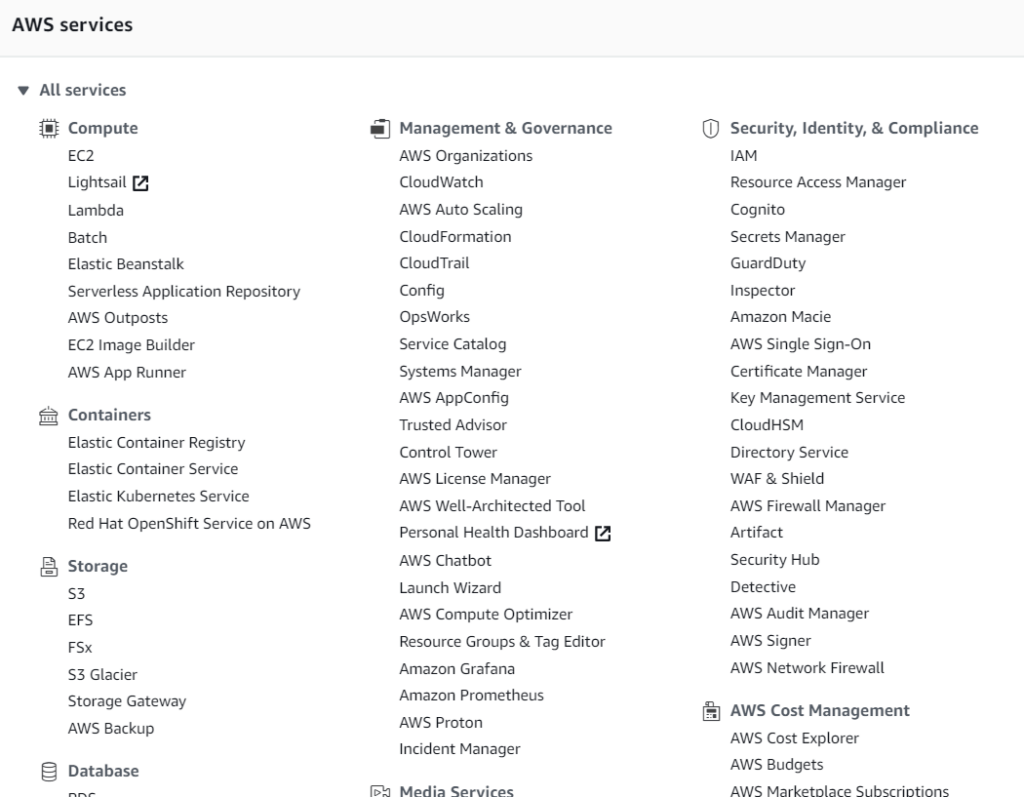
Task: Go to CloudWatch
Action: point(441,182)
